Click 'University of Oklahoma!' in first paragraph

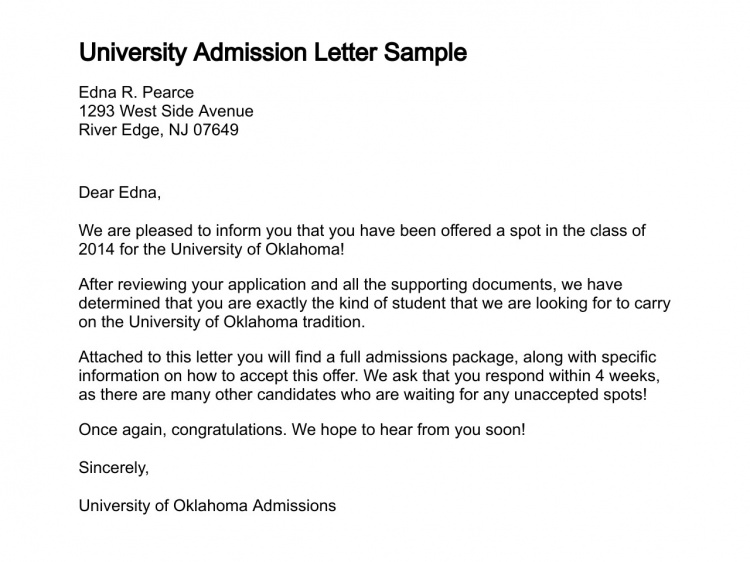[x=257, y=249]
